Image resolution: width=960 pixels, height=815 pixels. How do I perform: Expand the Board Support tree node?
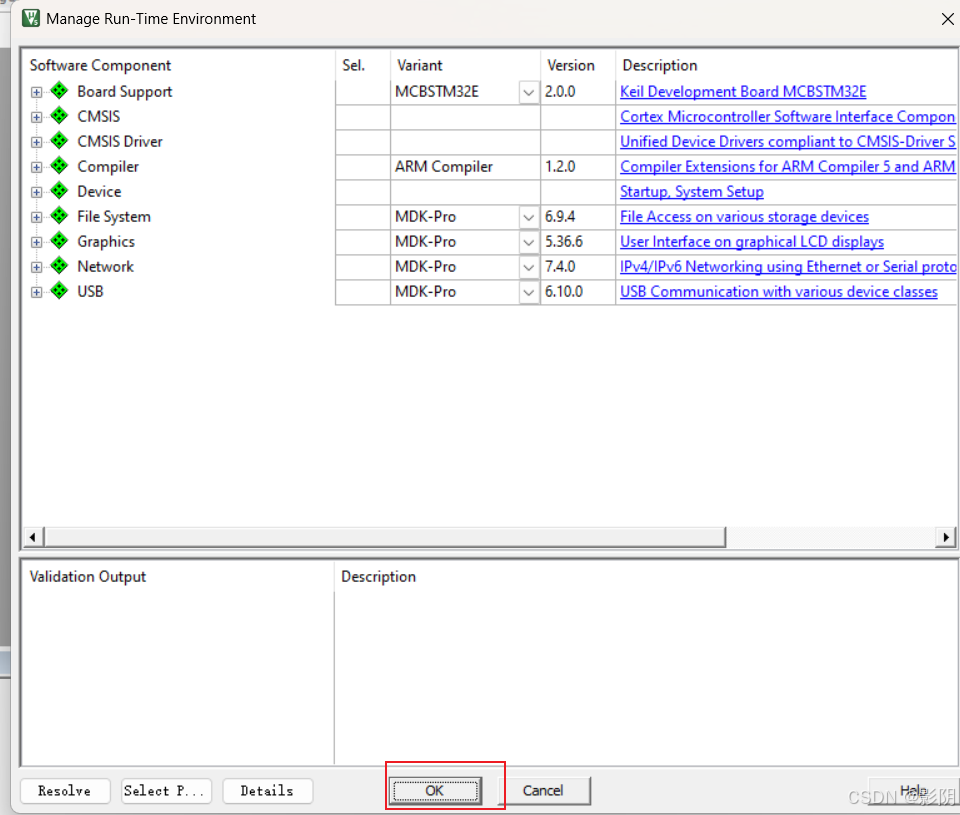(x=37, y=92)
